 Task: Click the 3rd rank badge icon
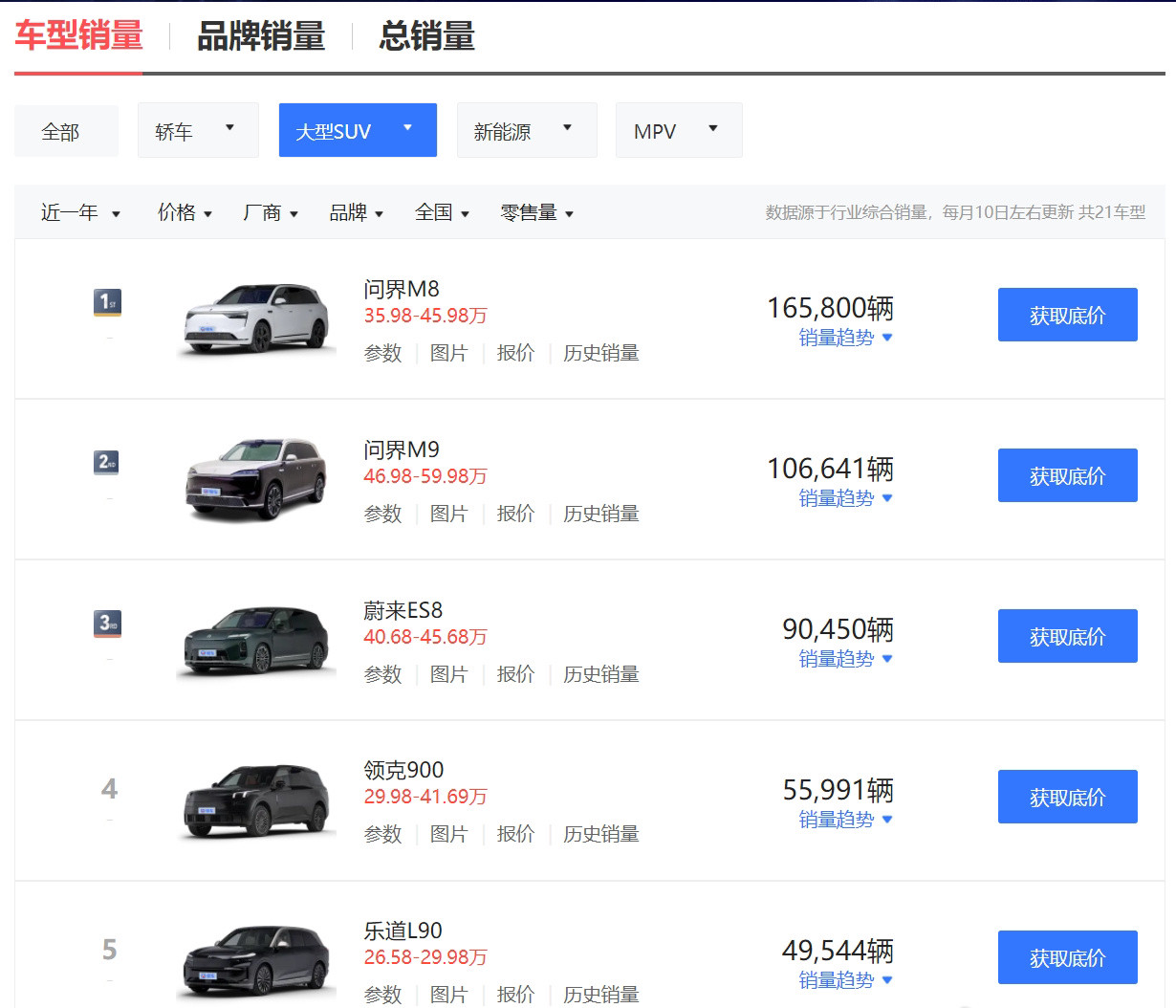(x=108, y=624)
